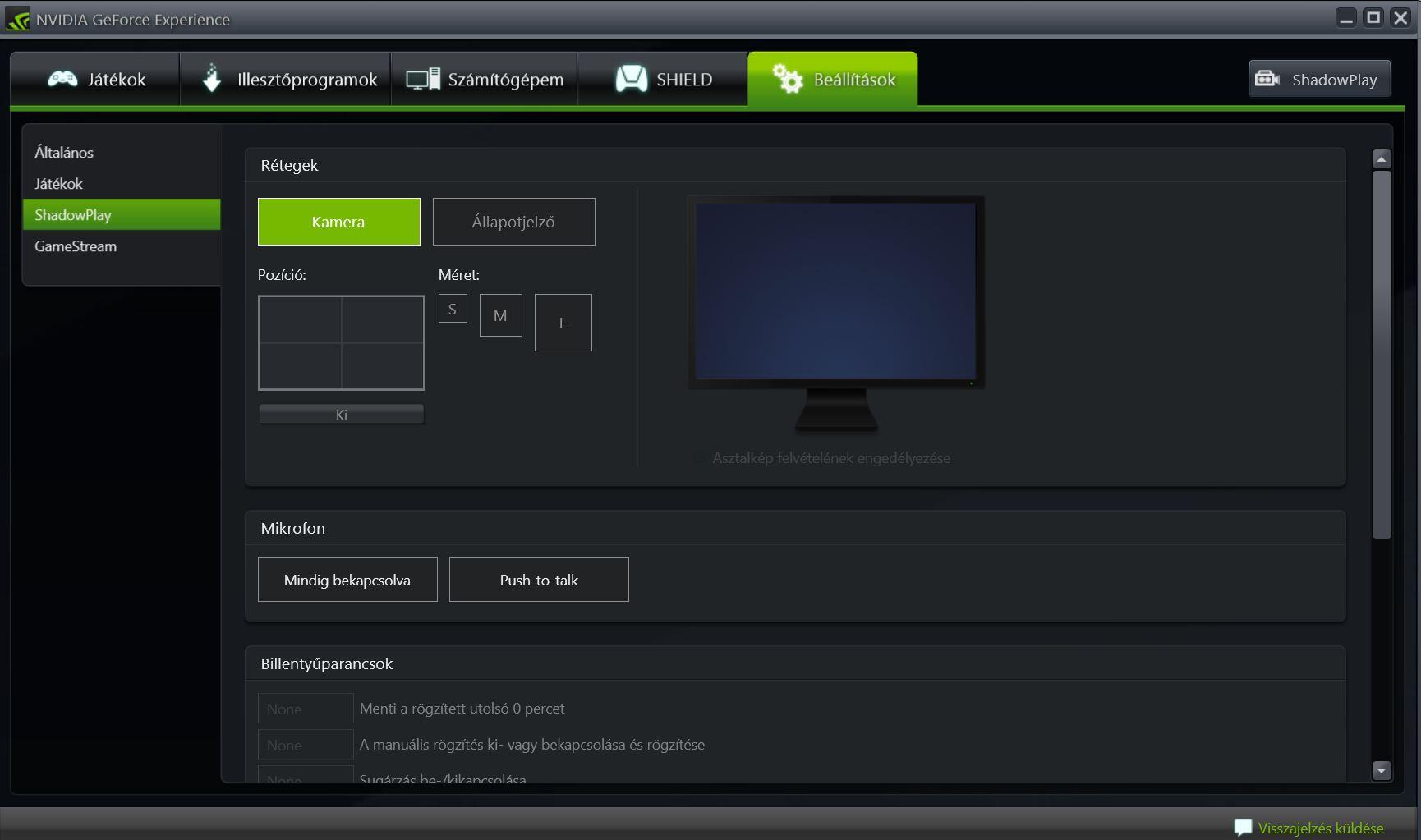This screenshot has height=840, width=1421.
Task: Click text about manuális rögzítés ki- vagy bekapcsolása
Action: [532, 745]
